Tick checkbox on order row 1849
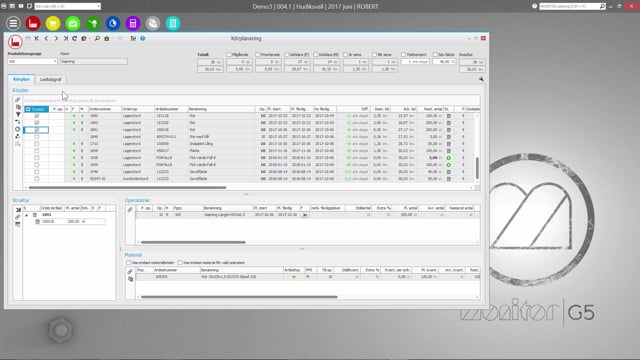Viewport: 640px width, 360px height. [37, 137]
